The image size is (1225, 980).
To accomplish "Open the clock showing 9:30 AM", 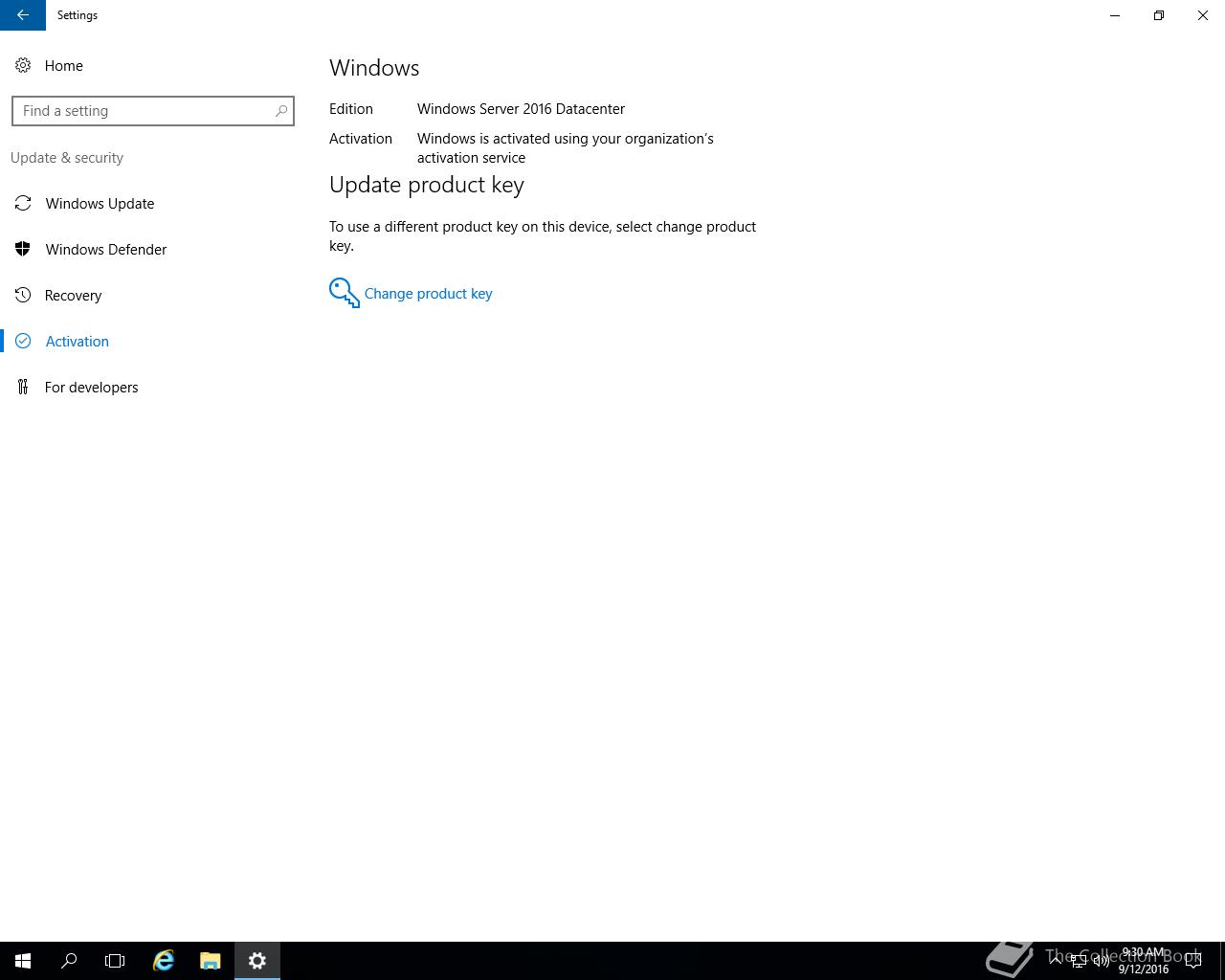I will pyautogui.click(x=1144, y=961).
